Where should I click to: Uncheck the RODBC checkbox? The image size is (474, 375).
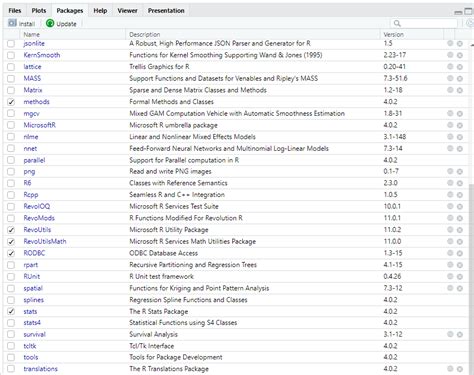pos(11,253)
